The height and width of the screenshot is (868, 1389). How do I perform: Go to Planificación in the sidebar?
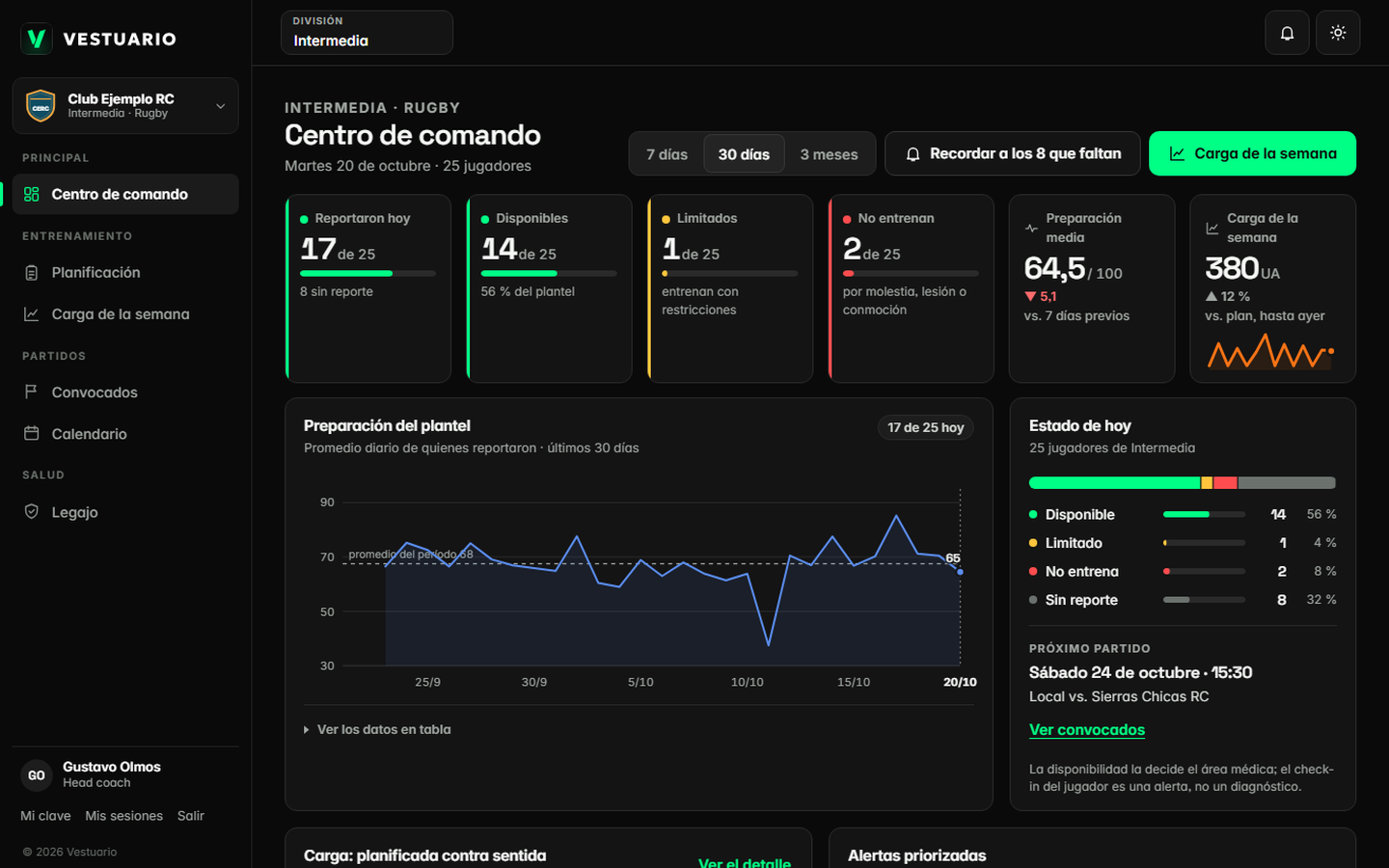125,273
